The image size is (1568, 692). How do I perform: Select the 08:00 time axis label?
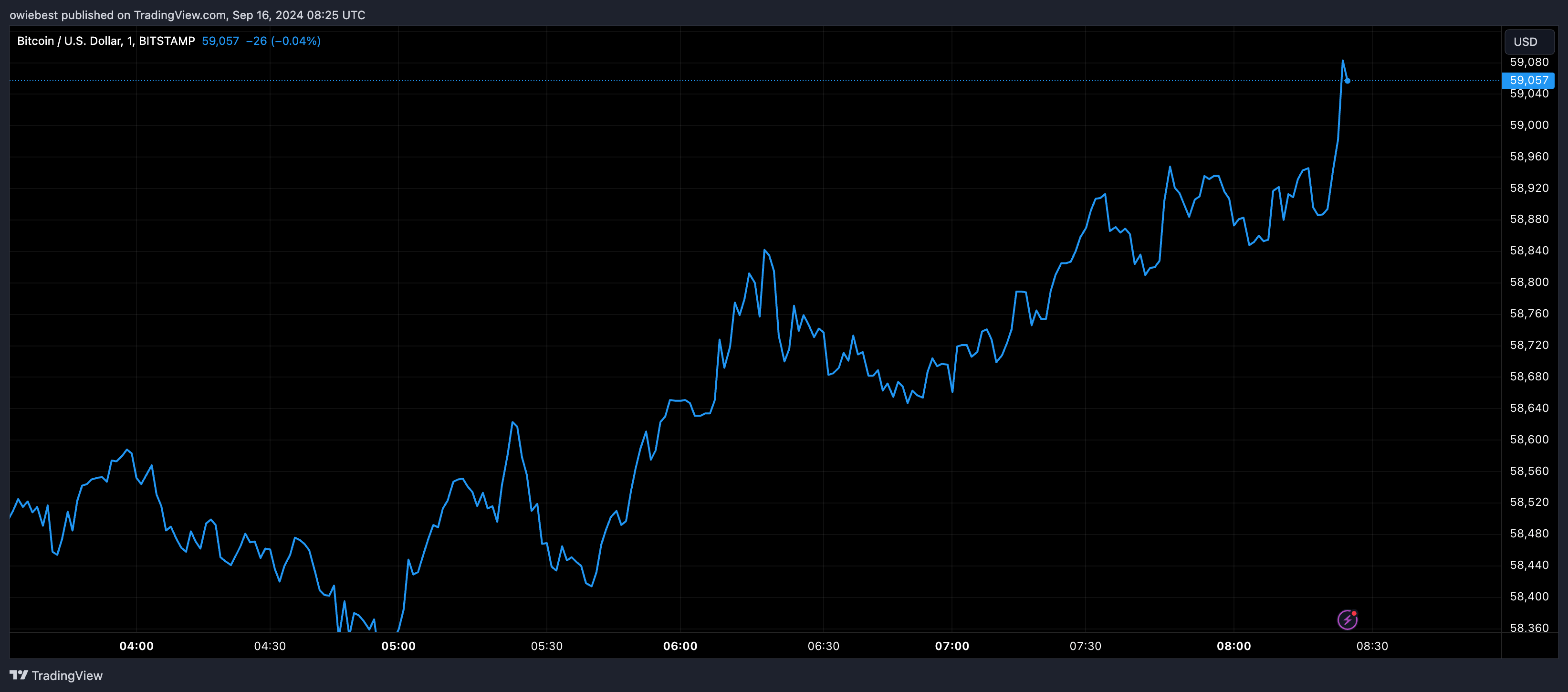click(1234, 646)
